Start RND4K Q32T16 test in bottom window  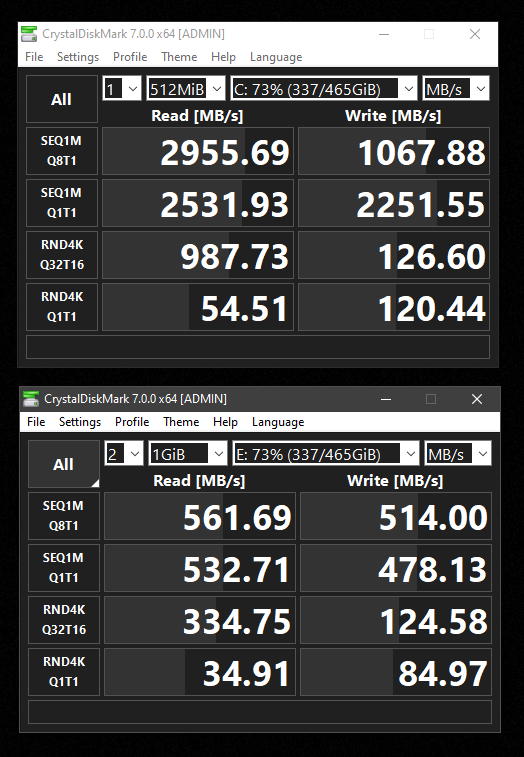(x=64, y=620)
